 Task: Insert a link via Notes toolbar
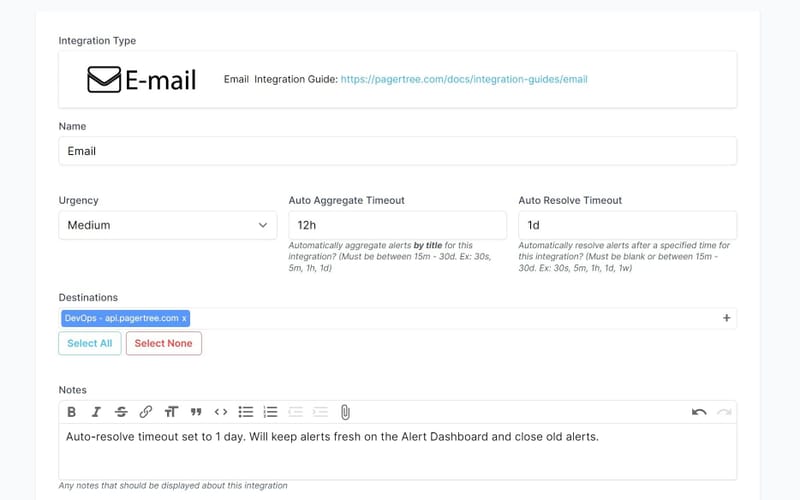click(146, 412)
